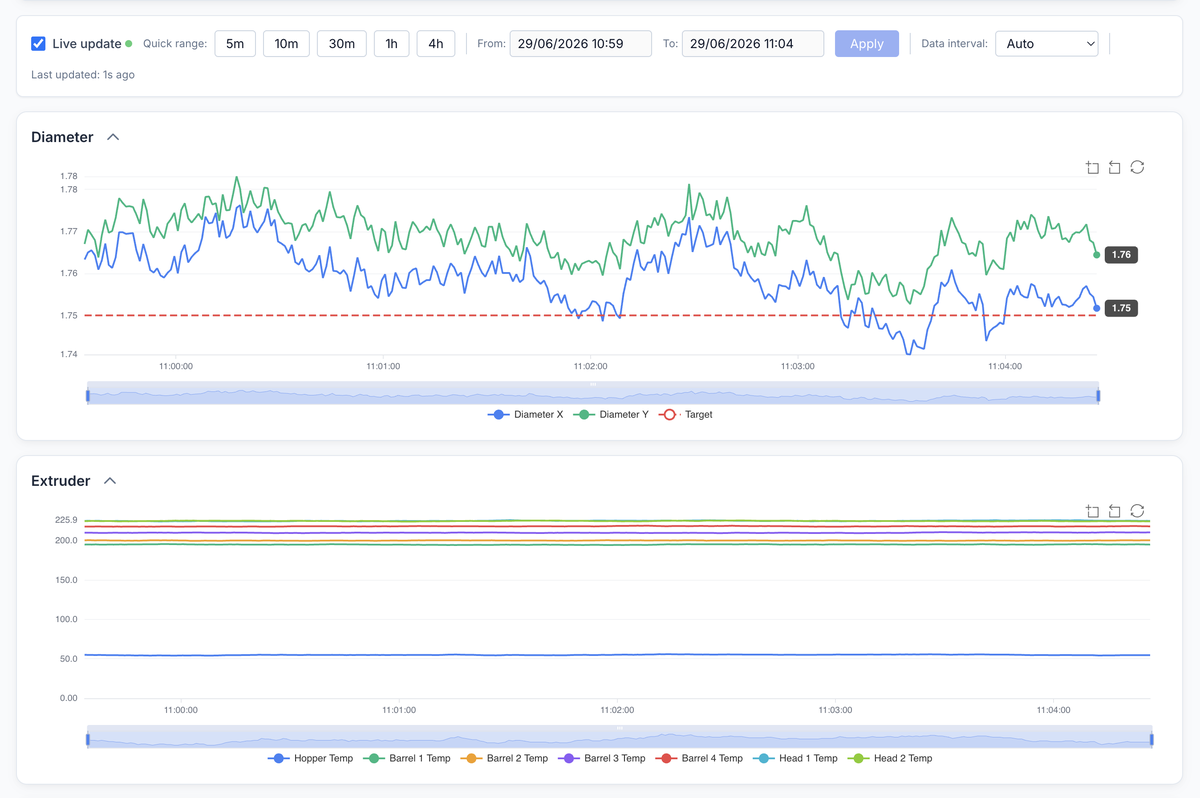1200x798 pixels.
Task: Activate area zoom tool in Extruder chart
Action: point(1092,511)
